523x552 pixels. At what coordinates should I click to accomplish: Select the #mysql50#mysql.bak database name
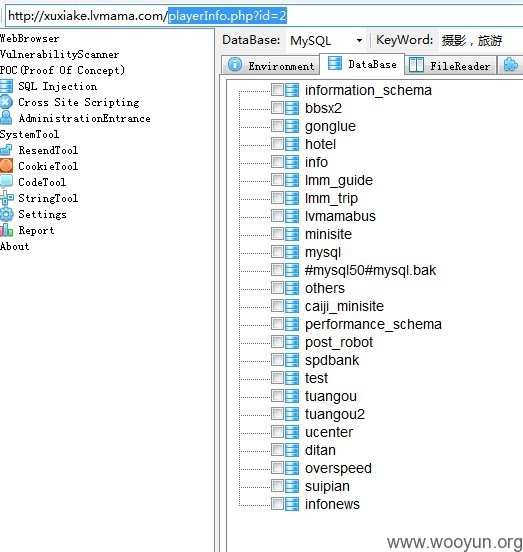coord(370,270)
